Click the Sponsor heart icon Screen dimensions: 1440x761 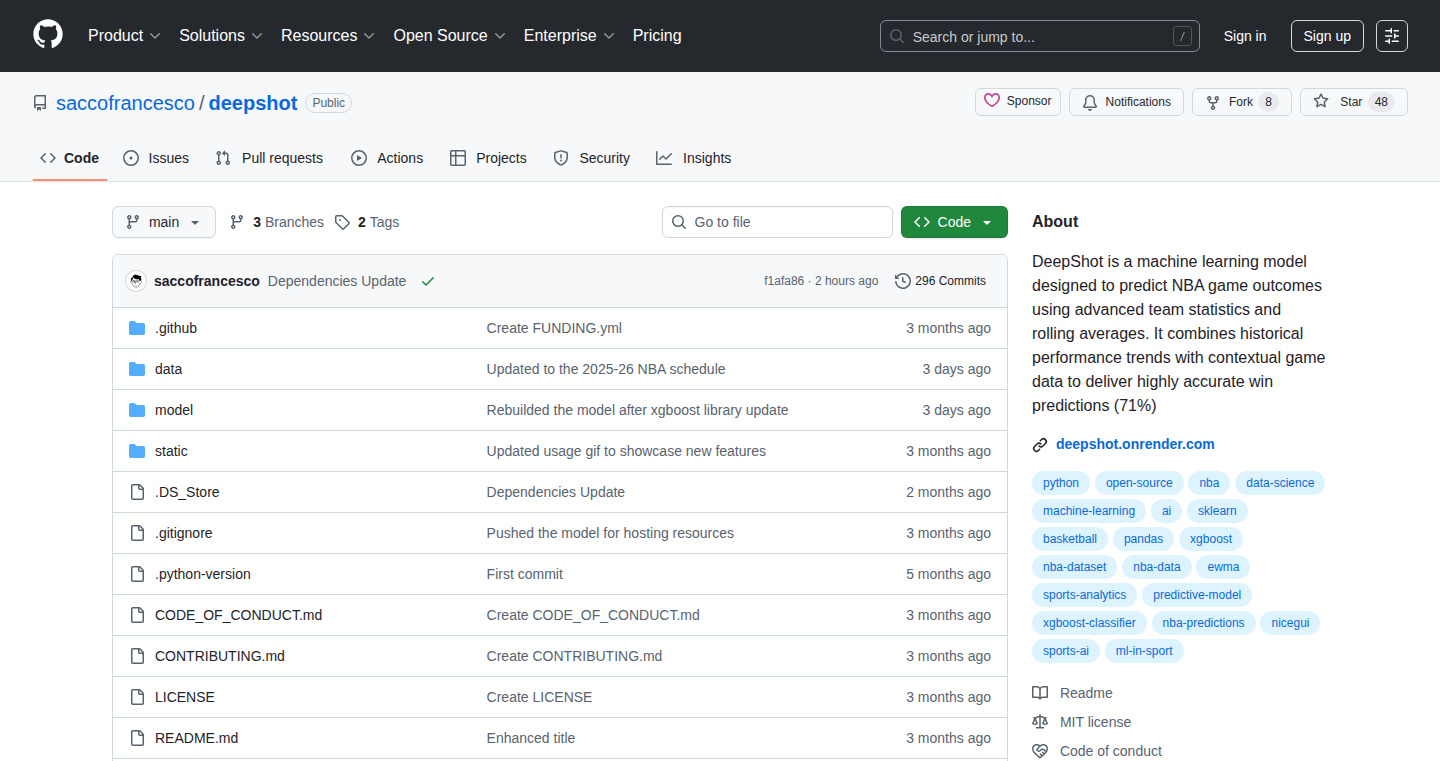(992, 101)
